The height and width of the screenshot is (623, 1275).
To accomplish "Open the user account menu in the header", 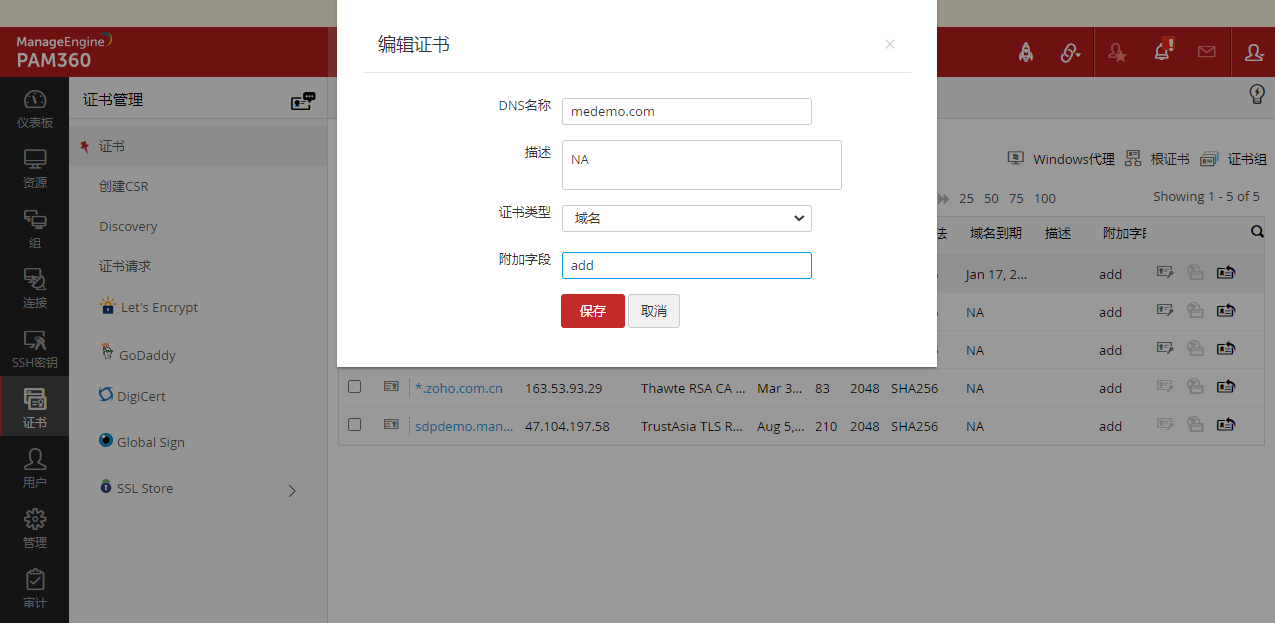I will click(1254, 52).
